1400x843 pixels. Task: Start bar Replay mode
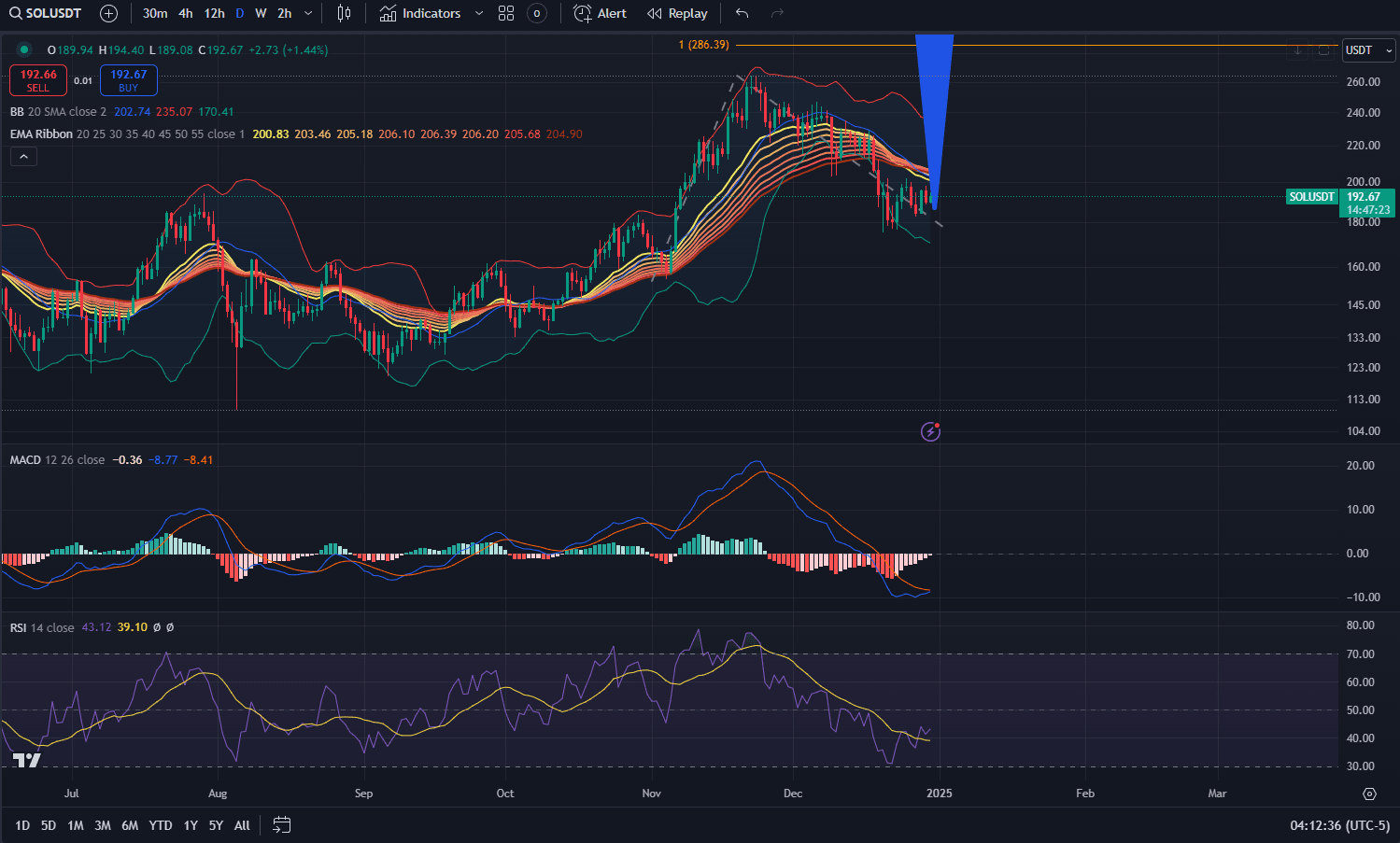pyautogui.click(x=677, y=13)
